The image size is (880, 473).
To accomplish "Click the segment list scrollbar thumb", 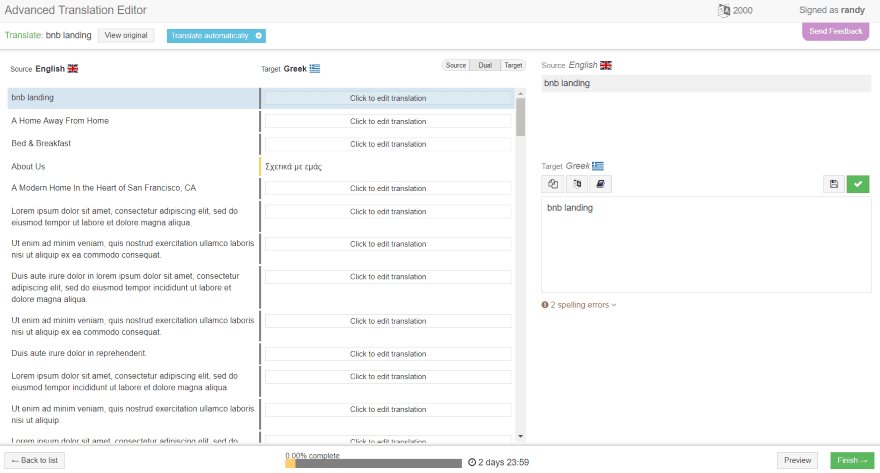I will (x=521, y=117).
